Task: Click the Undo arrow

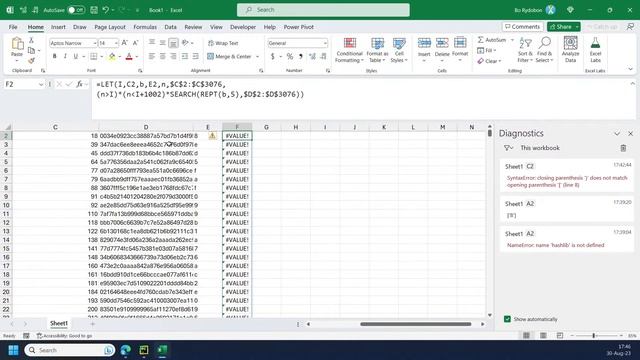Action: [x=106, y=10]
